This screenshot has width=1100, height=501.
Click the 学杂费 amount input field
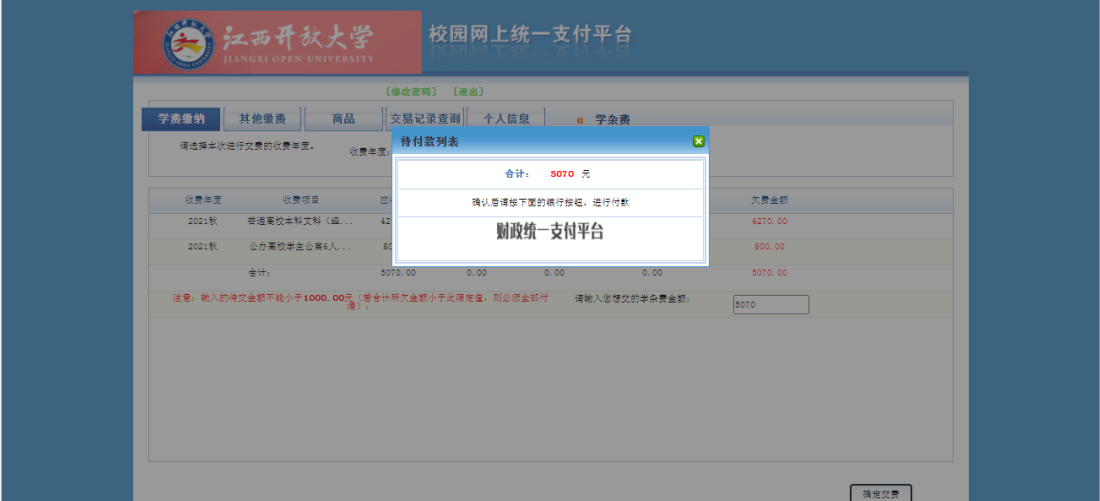tap(770, 305)
